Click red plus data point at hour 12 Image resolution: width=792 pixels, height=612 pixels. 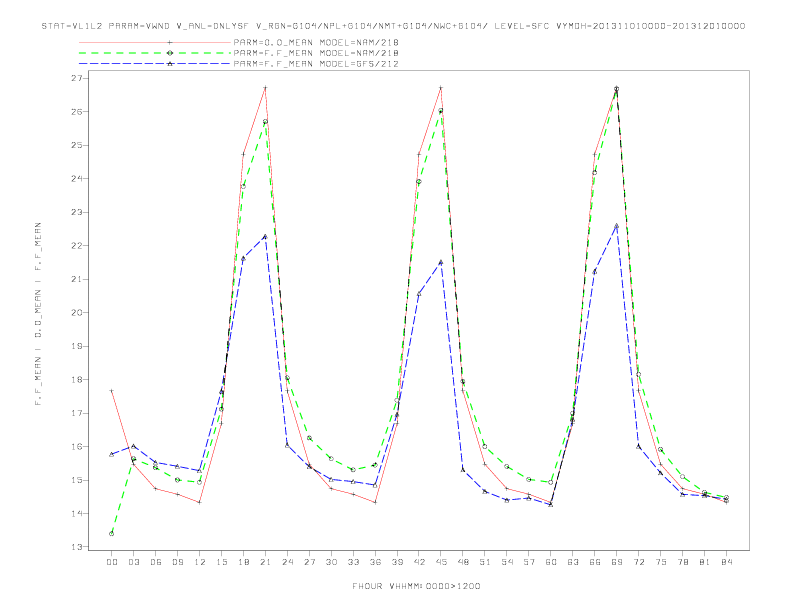click(x=200, y=502)
